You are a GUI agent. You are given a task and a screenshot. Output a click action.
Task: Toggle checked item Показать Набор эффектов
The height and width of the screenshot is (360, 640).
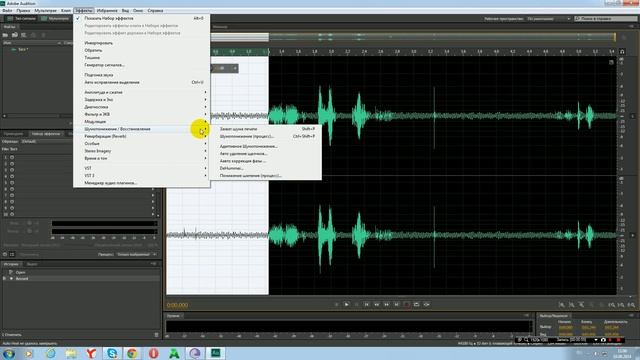coord(141,18)
